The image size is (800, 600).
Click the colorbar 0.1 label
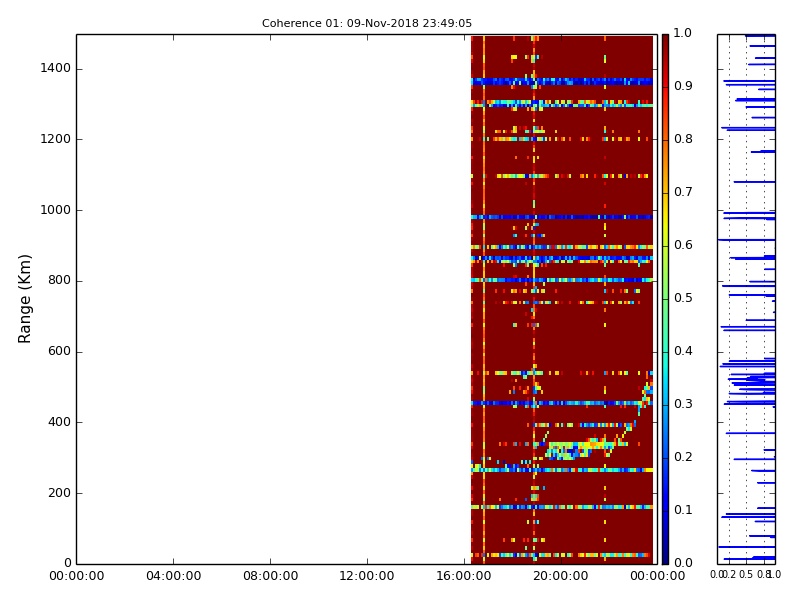(683, 510)
